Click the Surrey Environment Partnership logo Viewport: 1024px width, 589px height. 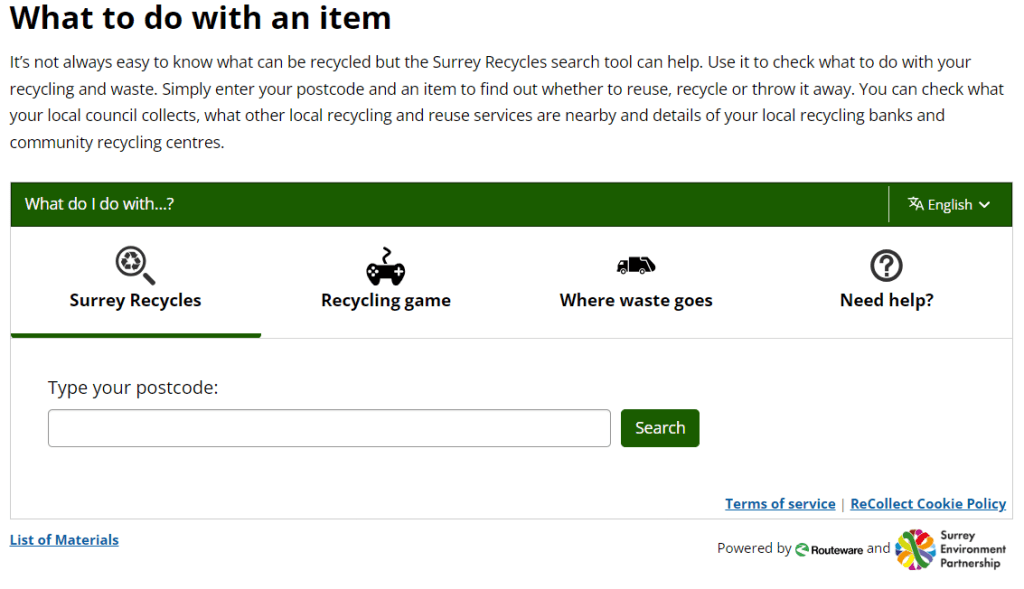pyautogui.click(x=950, y=549)
